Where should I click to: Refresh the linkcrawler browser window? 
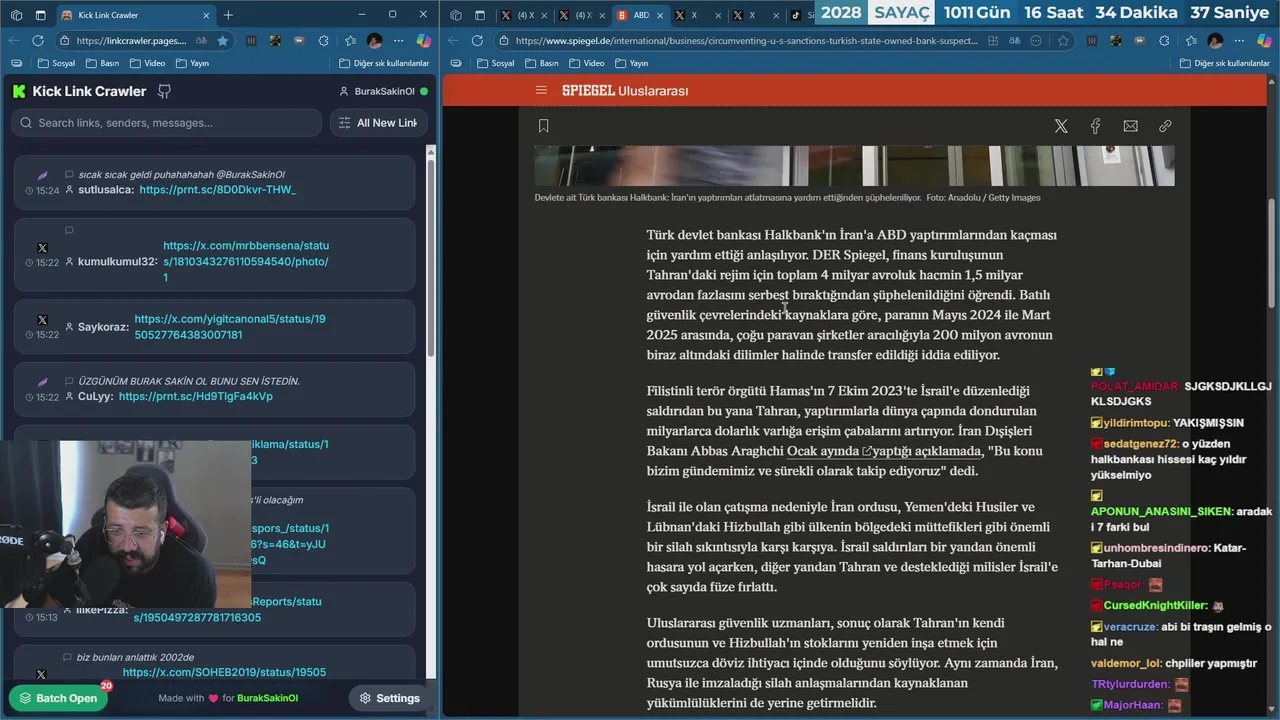38,41
